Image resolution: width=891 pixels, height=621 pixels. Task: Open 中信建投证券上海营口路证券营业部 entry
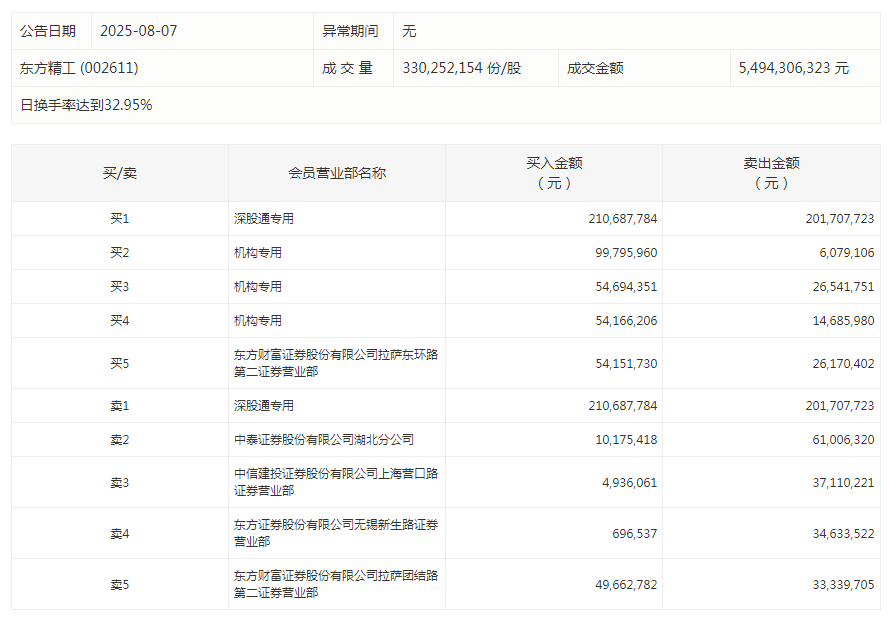tap(335, 482)
